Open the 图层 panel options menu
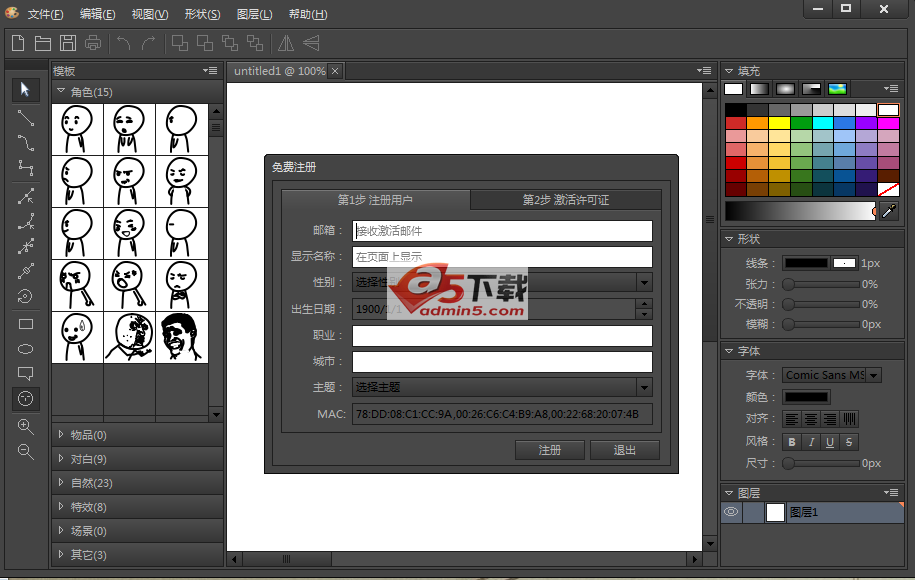The image size is (915, 580). point(890,492)
